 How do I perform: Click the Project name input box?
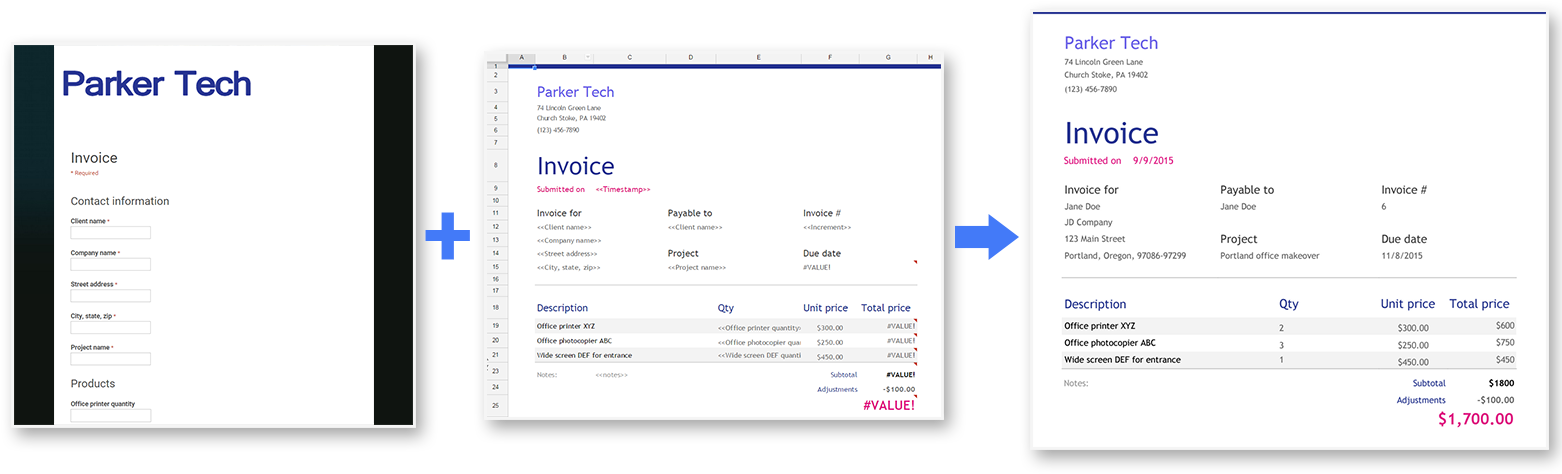110,359
